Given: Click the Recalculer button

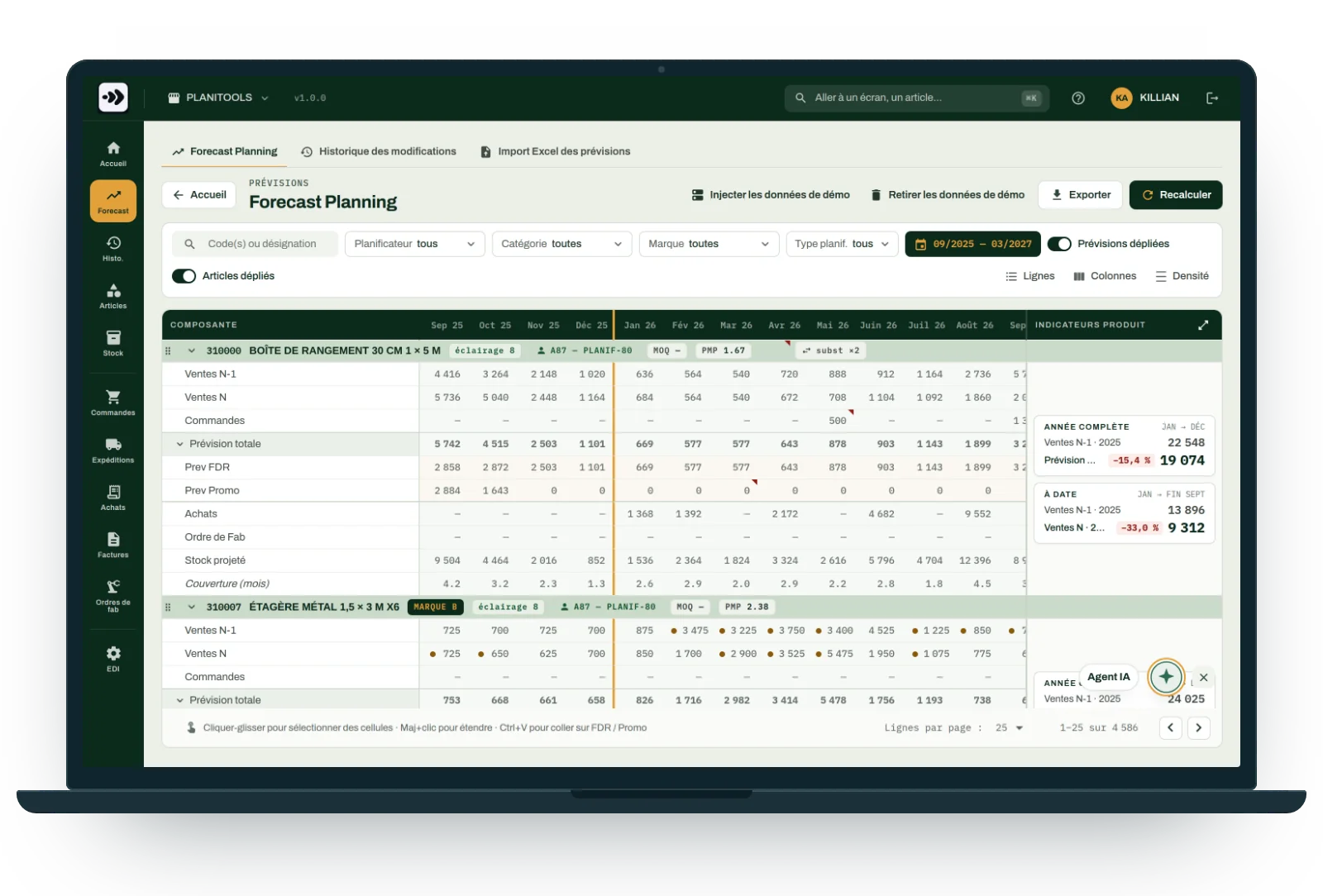Looking at the screenshot, I should click(1176, 195).
